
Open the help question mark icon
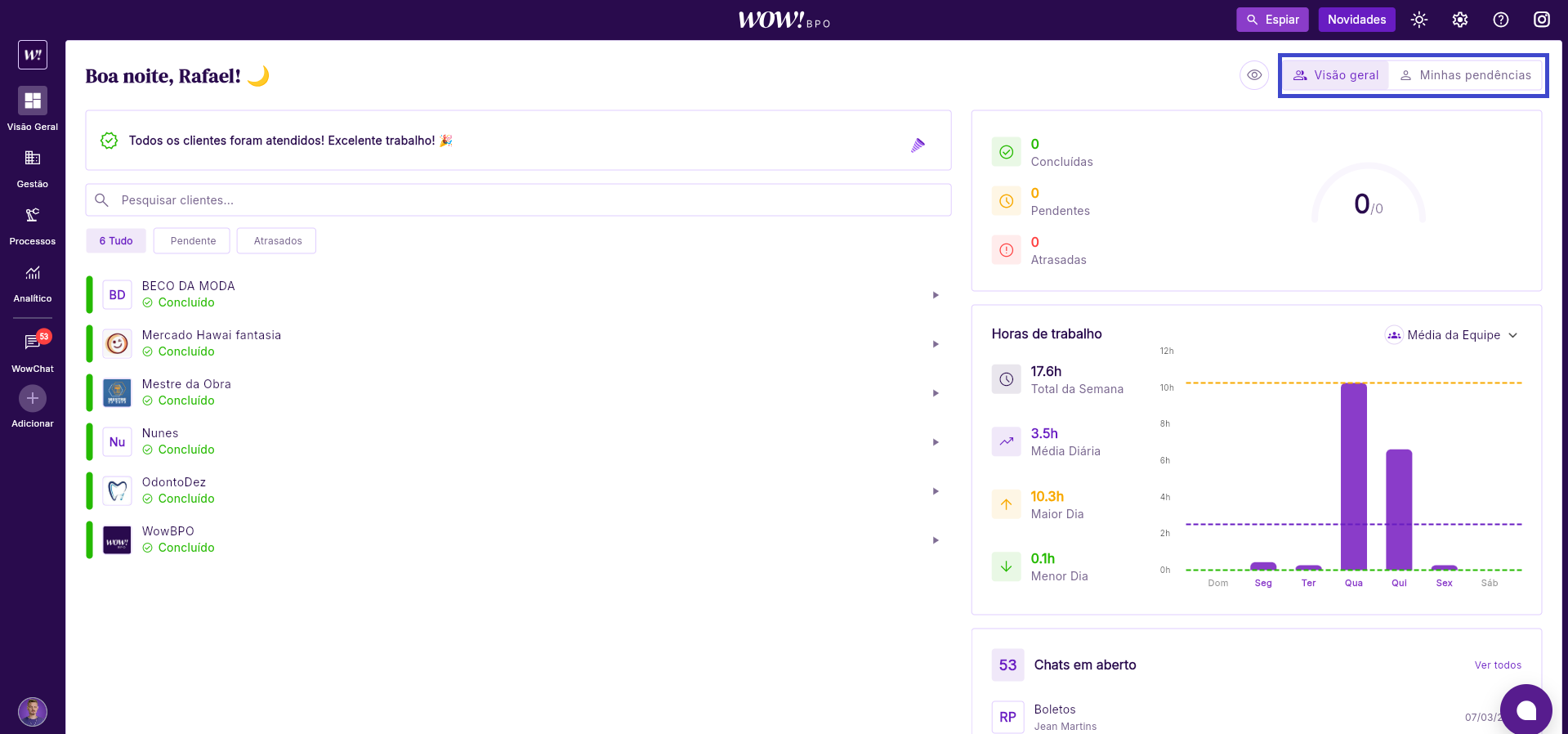[x=1500, y=20]
